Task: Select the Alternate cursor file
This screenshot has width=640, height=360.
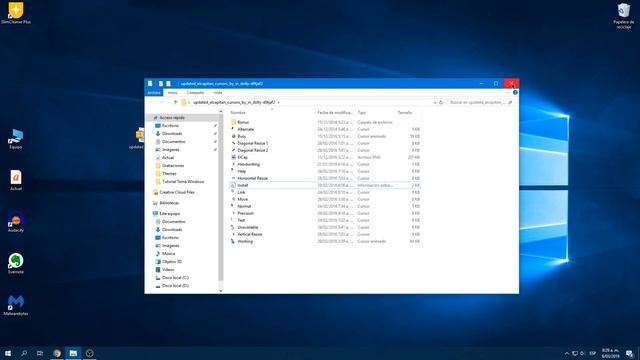Action: pyautogui.click(x=245, y=129)
